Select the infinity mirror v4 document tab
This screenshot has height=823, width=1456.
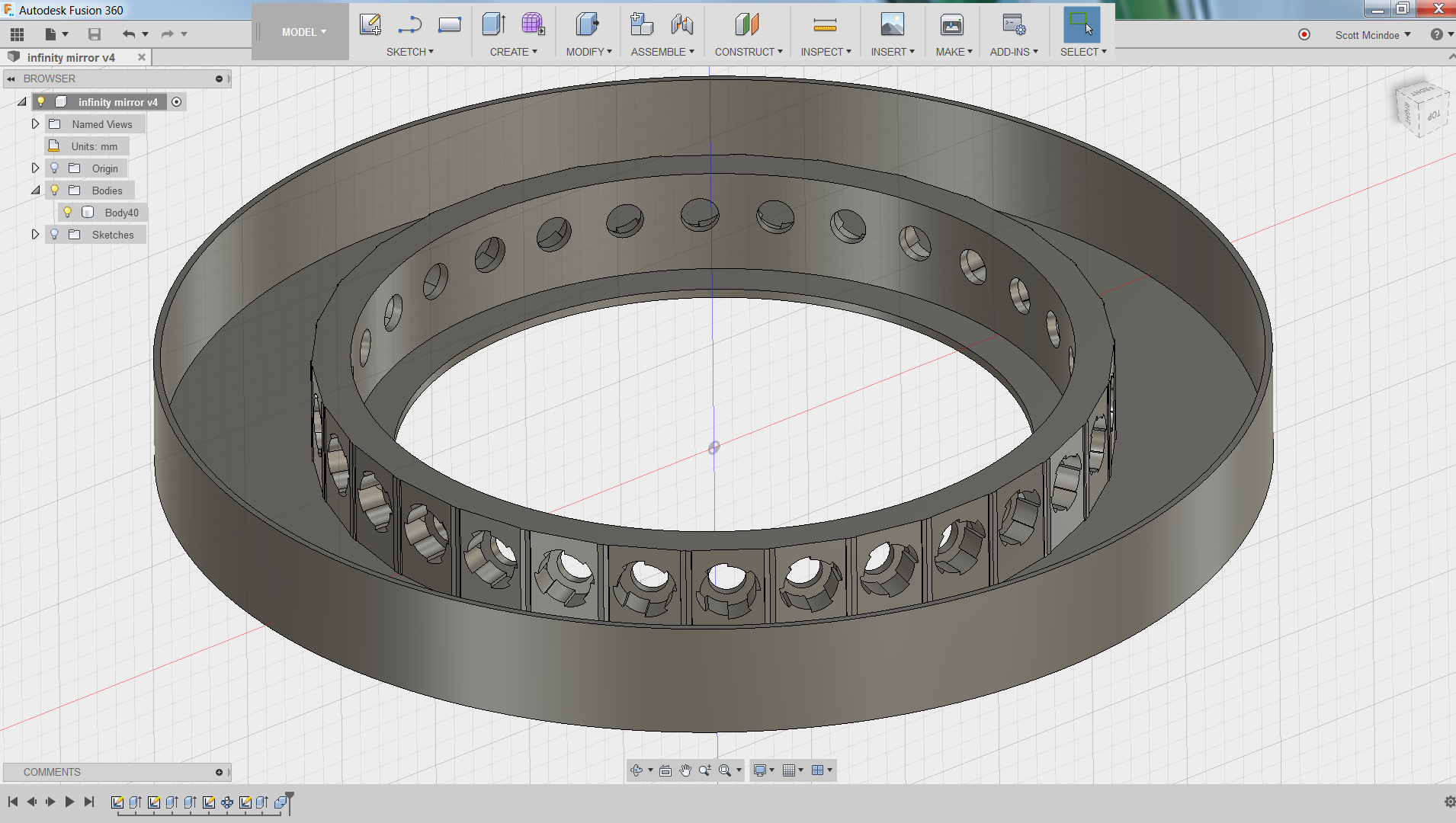[71, 57]
